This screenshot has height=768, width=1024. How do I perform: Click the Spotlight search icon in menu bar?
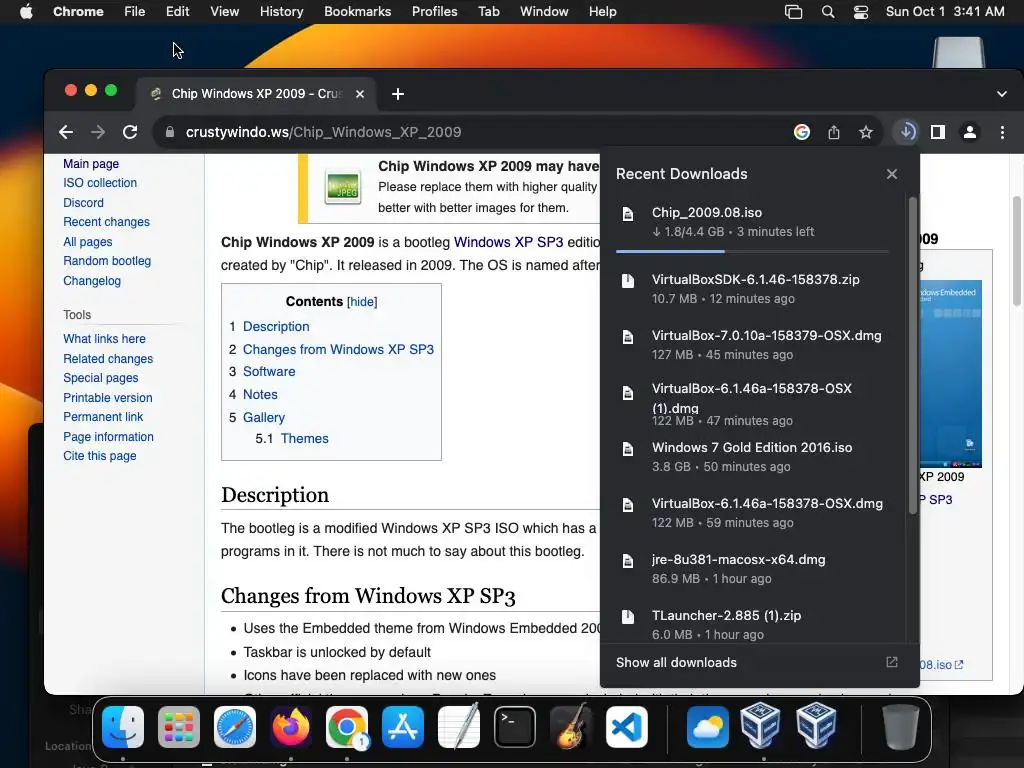coord(827,12)
